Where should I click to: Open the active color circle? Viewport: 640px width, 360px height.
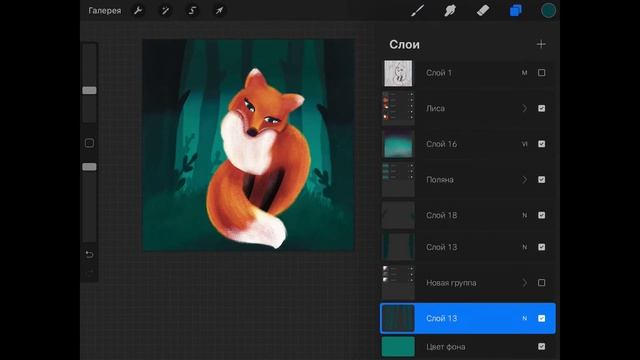tap(548, 11)
